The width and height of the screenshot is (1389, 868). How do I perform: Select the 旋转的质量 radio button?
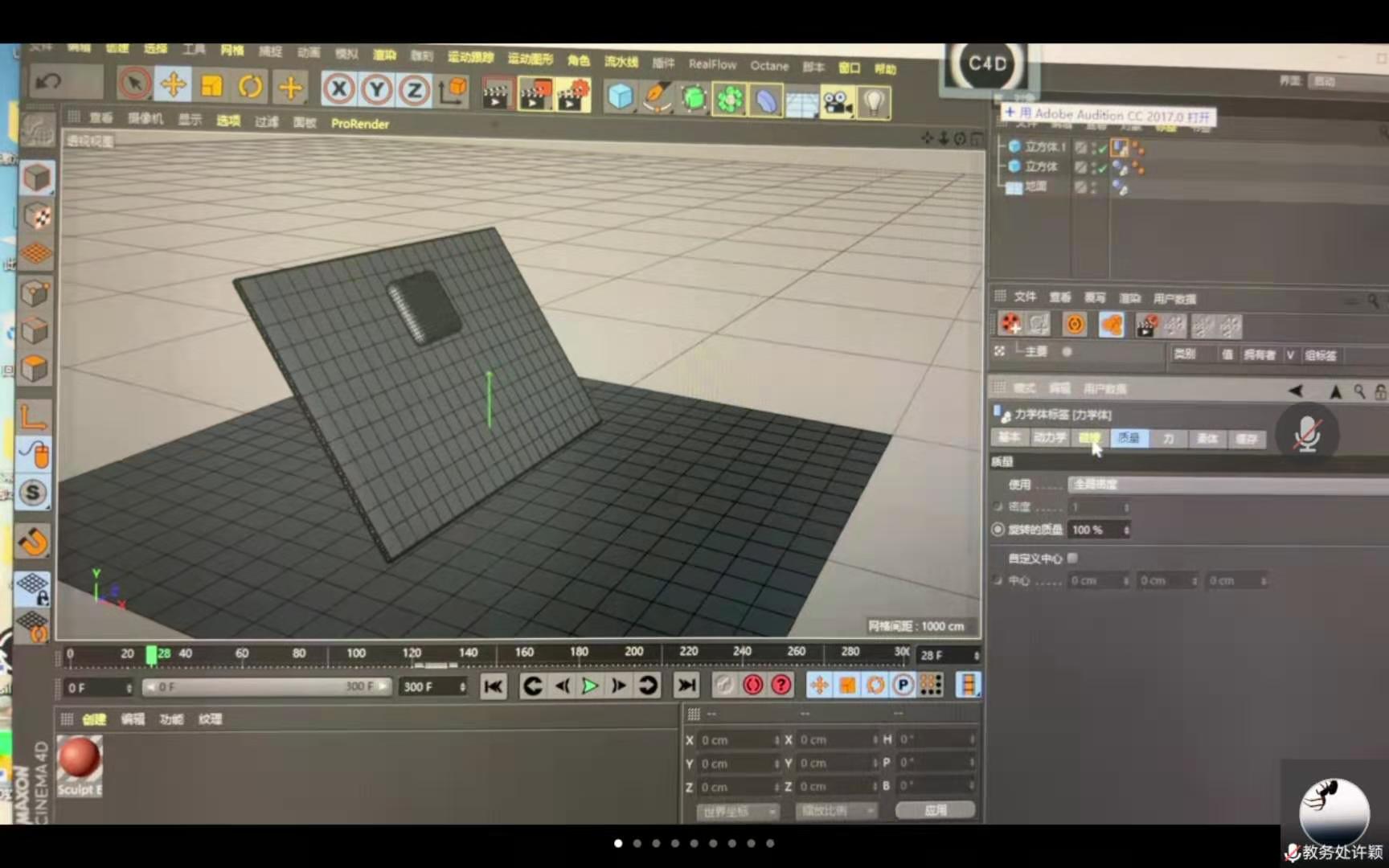pyautogui.click(x=998, y=530)
